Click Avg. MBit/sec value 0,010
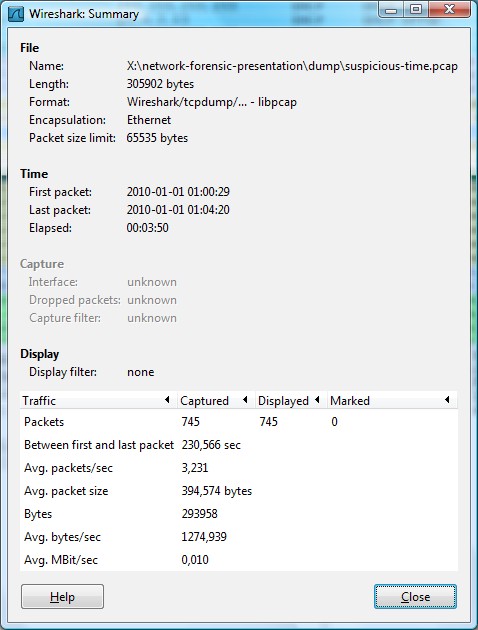 coord(195,560)
